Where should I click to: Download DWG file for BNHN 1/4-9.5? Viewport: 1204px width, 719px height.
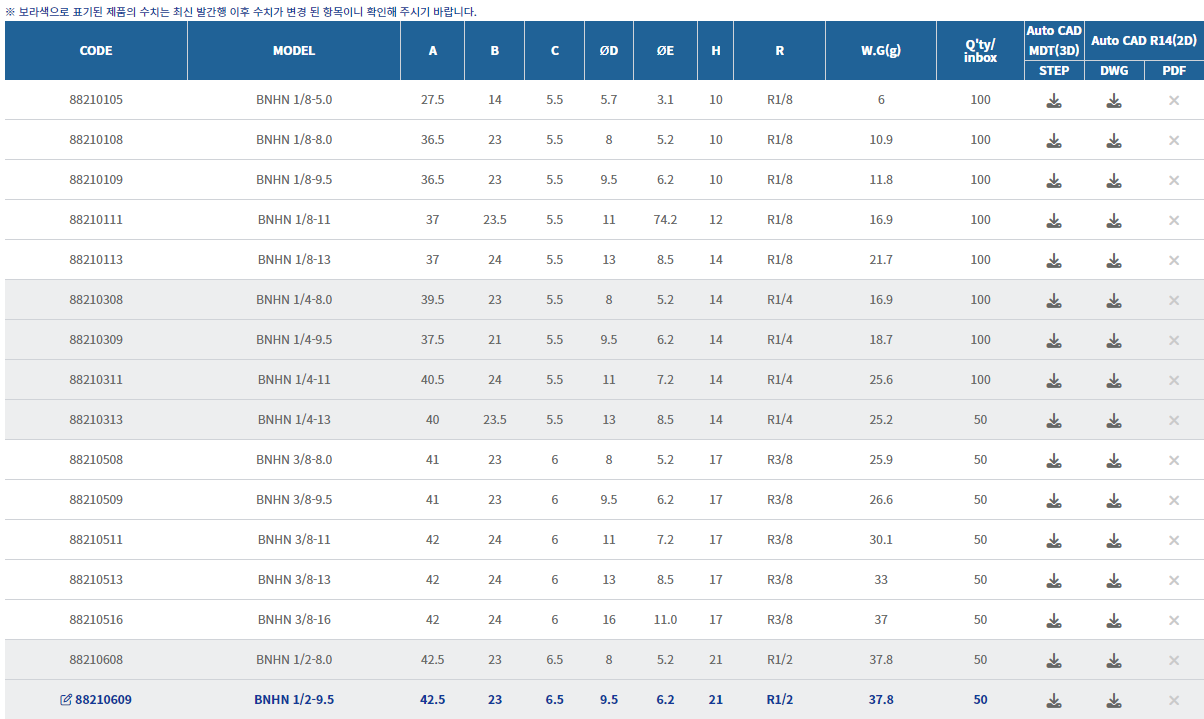[x=1114, y=340]
